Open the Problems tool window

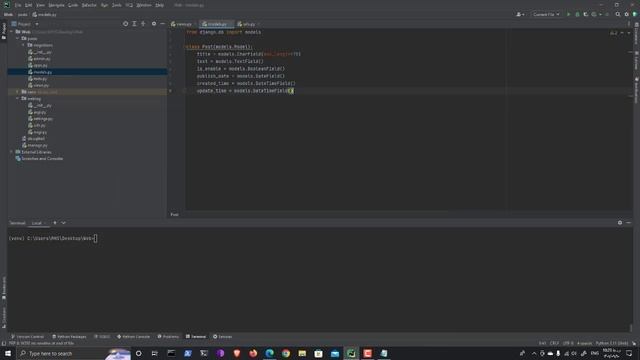coord(168,336)
